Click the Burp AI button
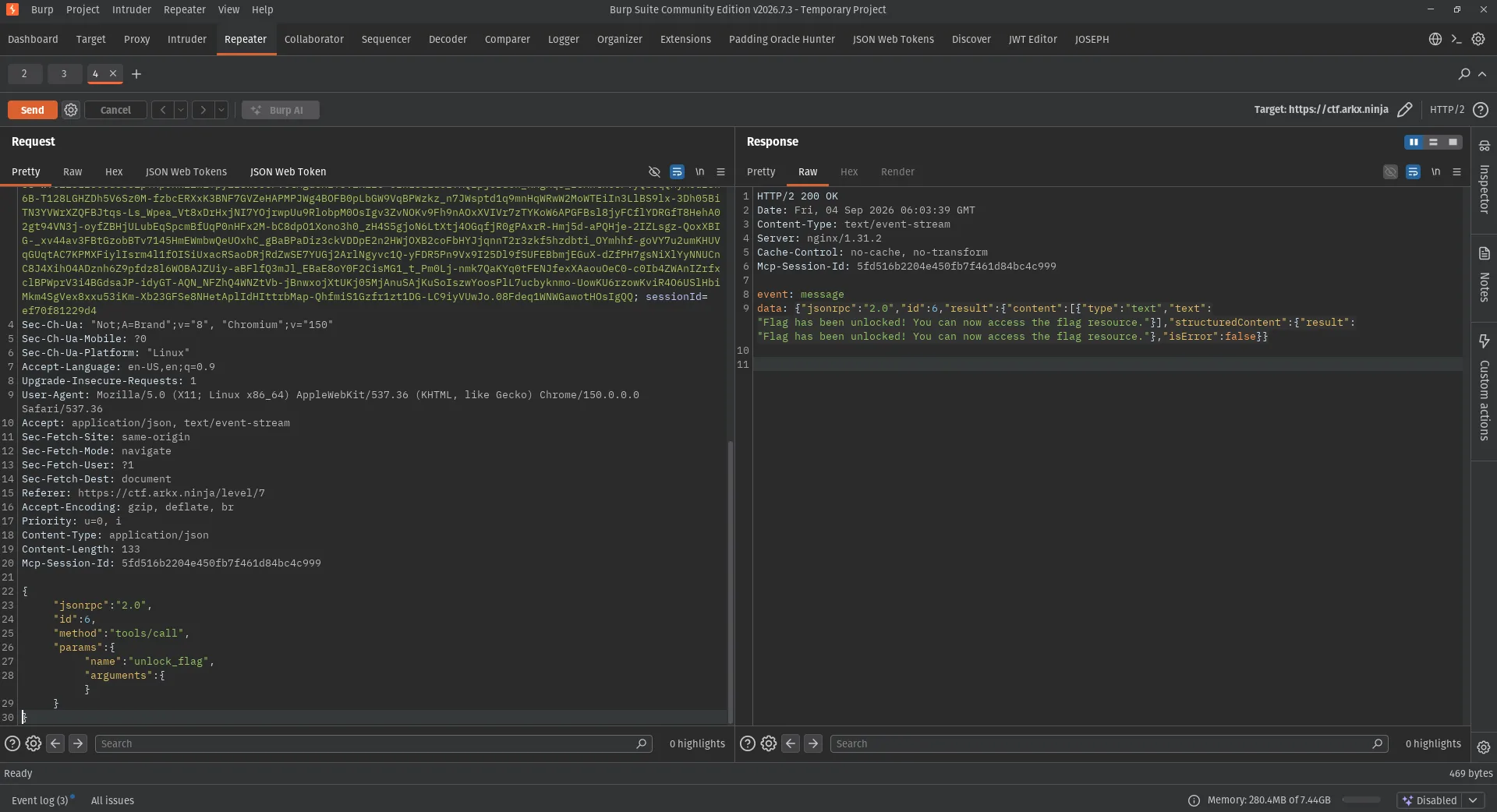1497x812 pixels. click(281, 110)
